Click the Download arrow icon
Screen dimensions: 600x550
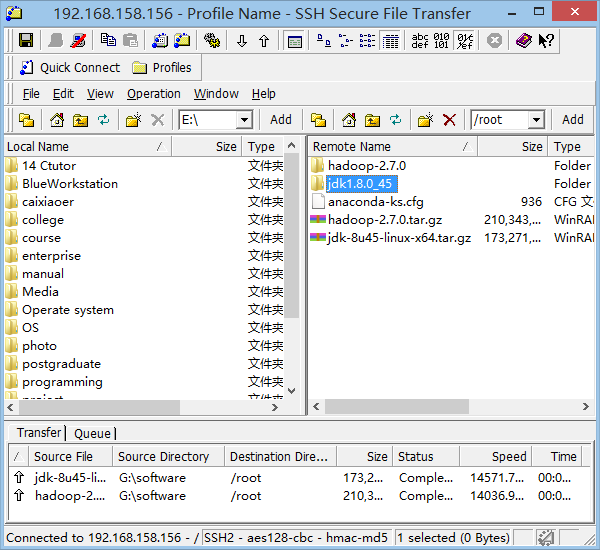click(x=241, y=41)
